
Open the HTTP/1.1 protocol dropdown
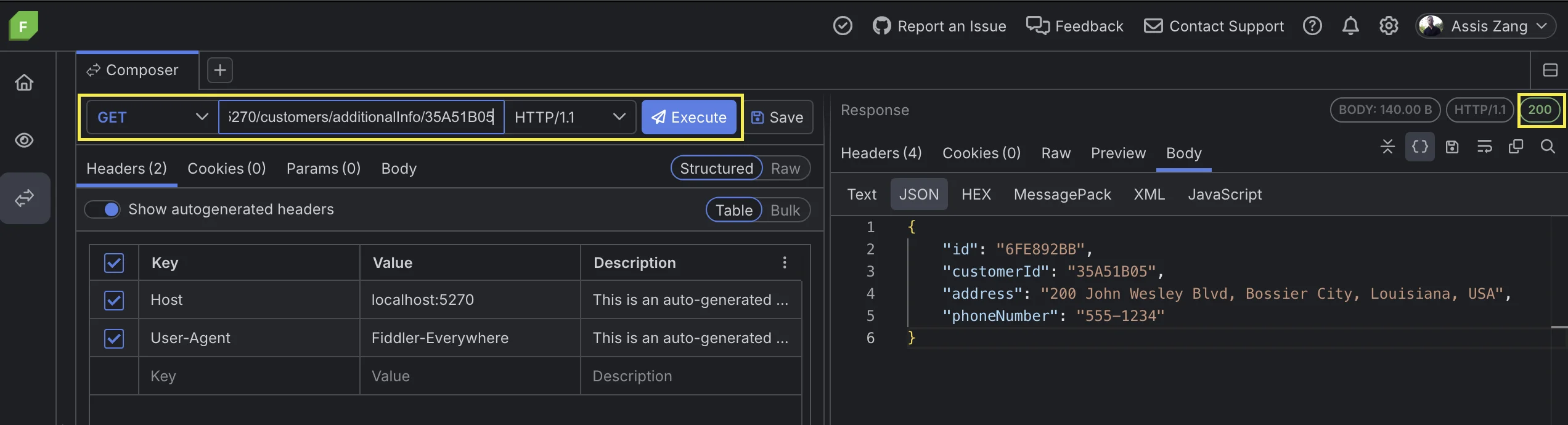point(570,117)
